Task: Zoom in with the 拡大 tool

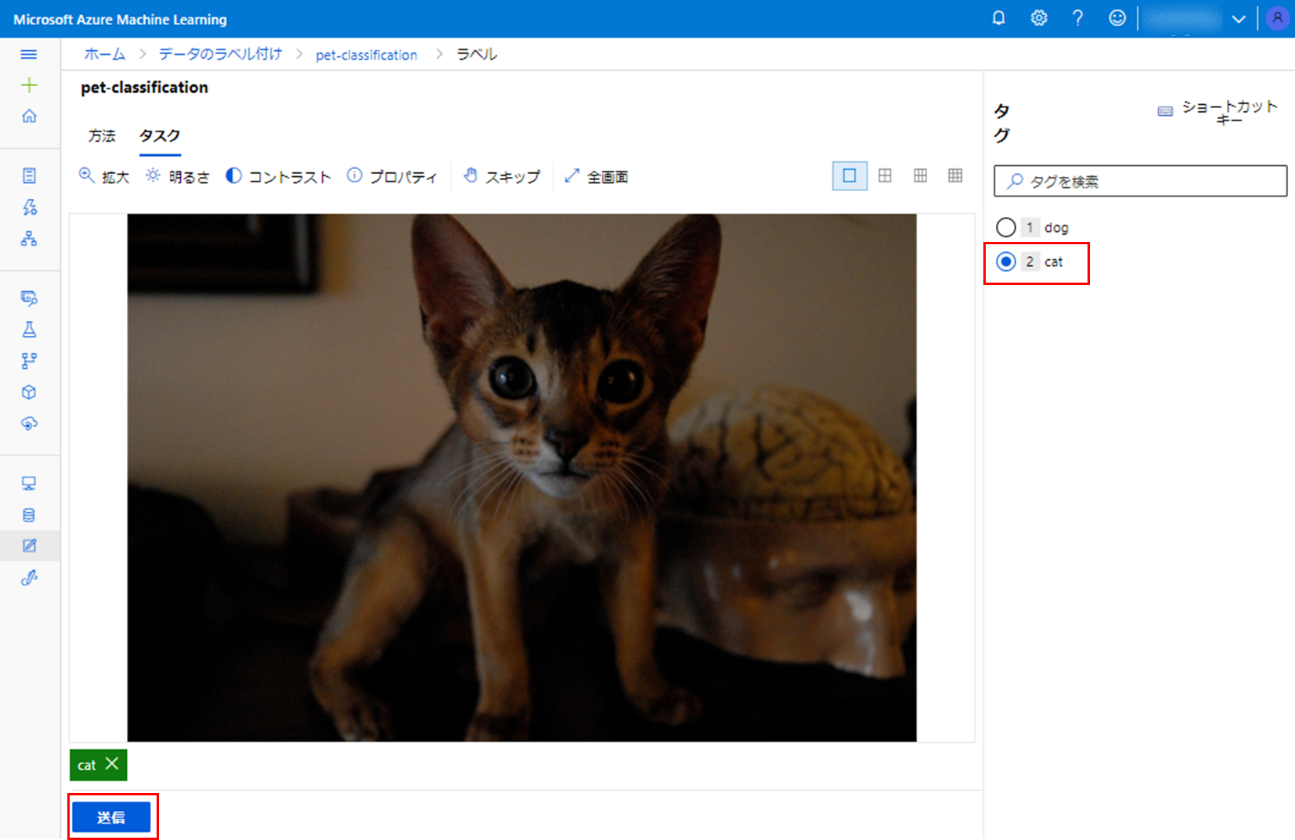Action: (104, 176)
